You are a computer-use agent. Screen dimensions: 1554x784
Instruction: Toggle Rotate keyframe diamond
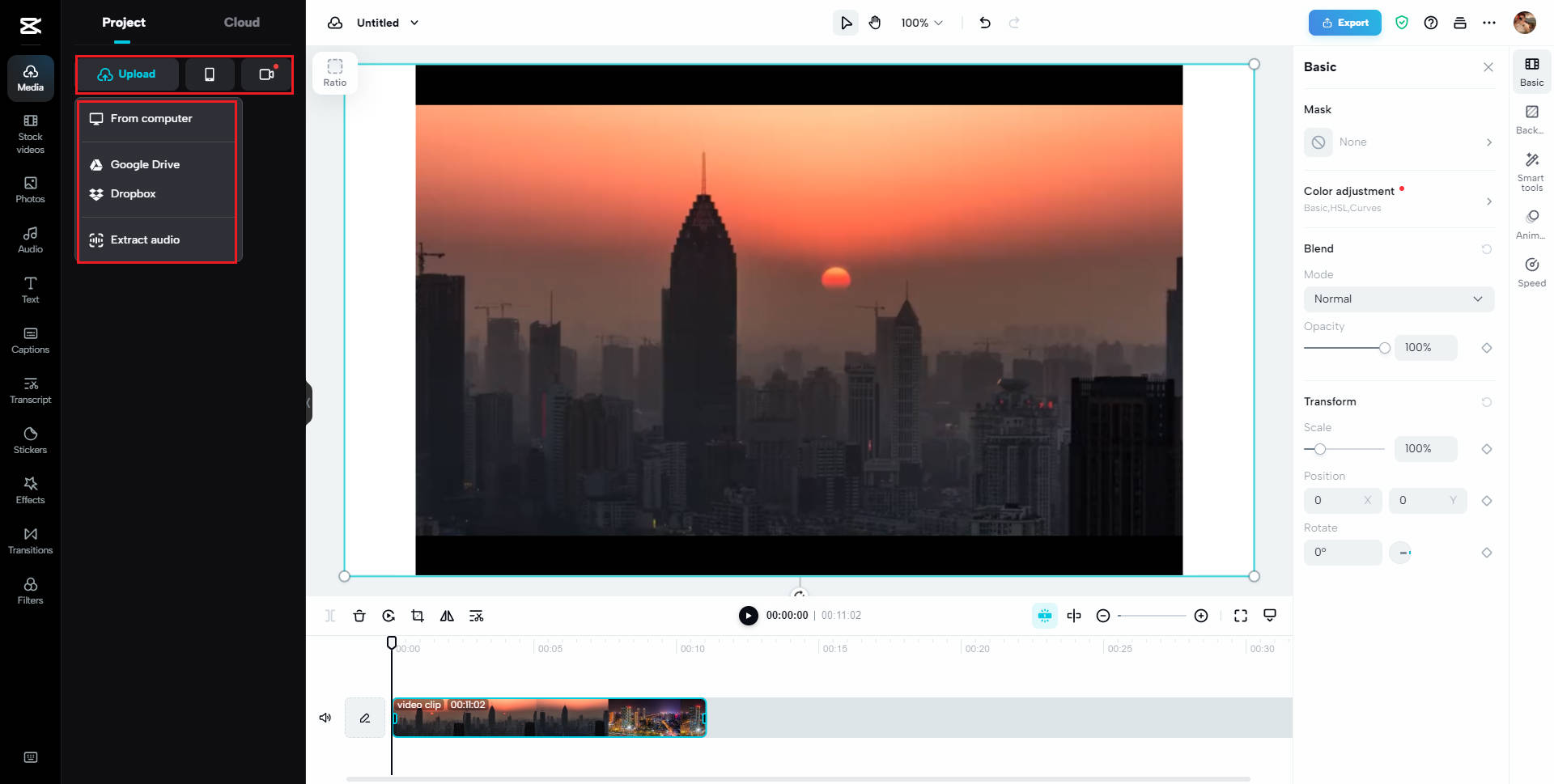1487,553
